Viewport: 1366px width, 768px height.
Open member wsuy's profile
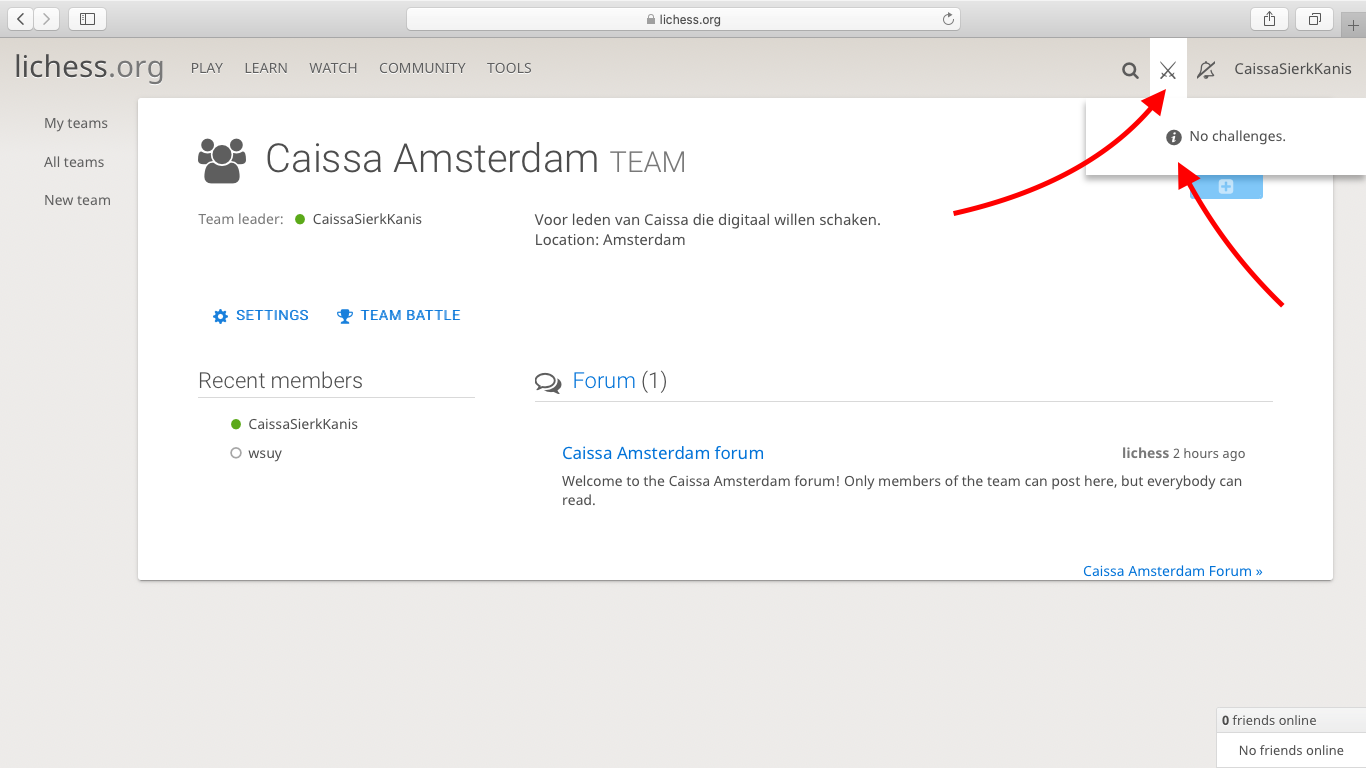click(x=265, y=453)
